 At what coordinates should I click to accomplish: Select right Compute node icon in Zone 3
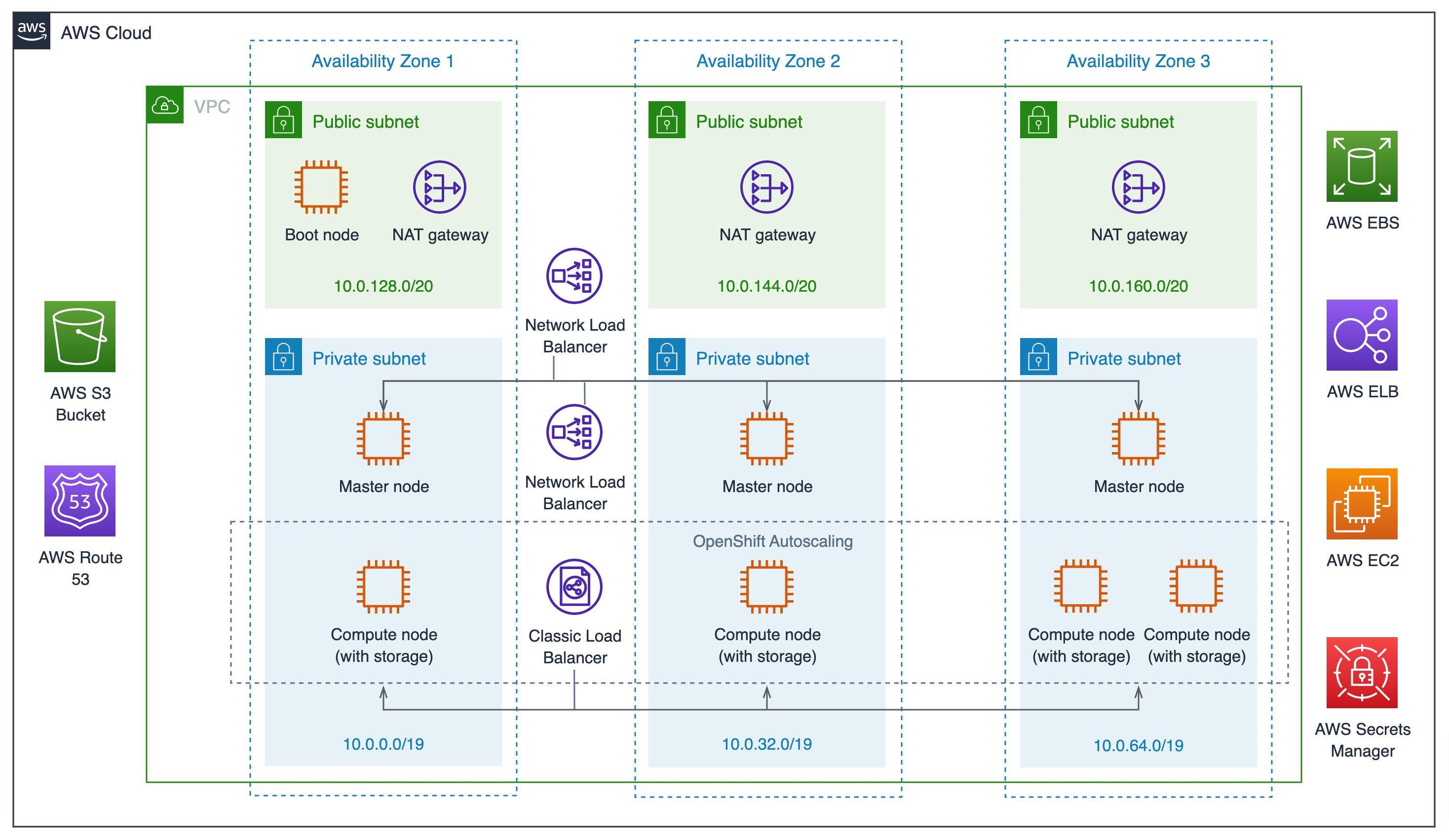point(1197,586)
